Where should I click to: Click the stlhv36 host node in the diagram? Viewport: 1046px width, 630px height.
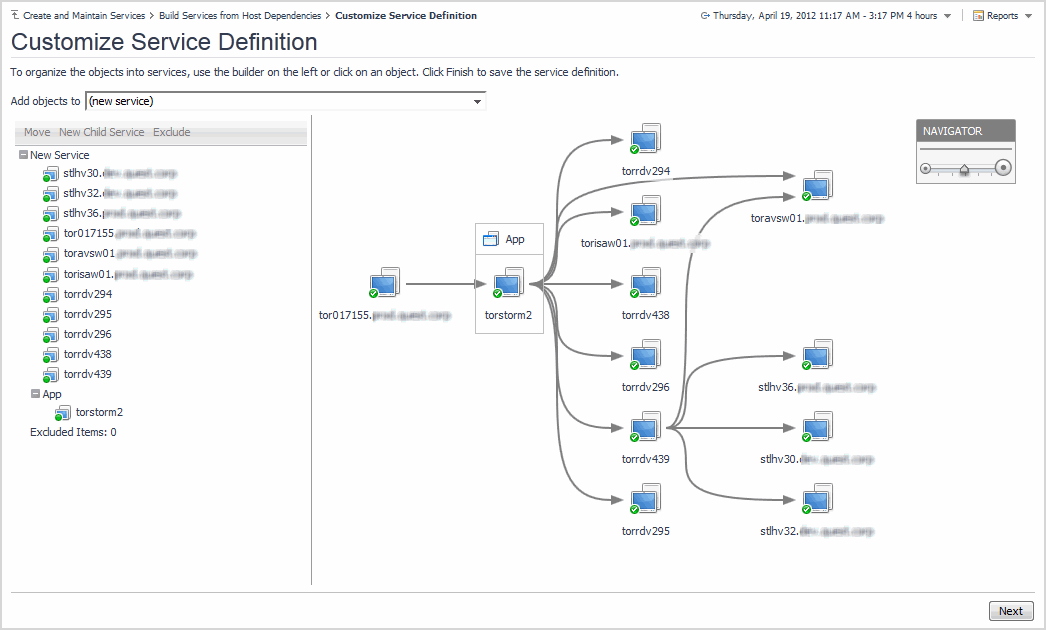[817, 355]
